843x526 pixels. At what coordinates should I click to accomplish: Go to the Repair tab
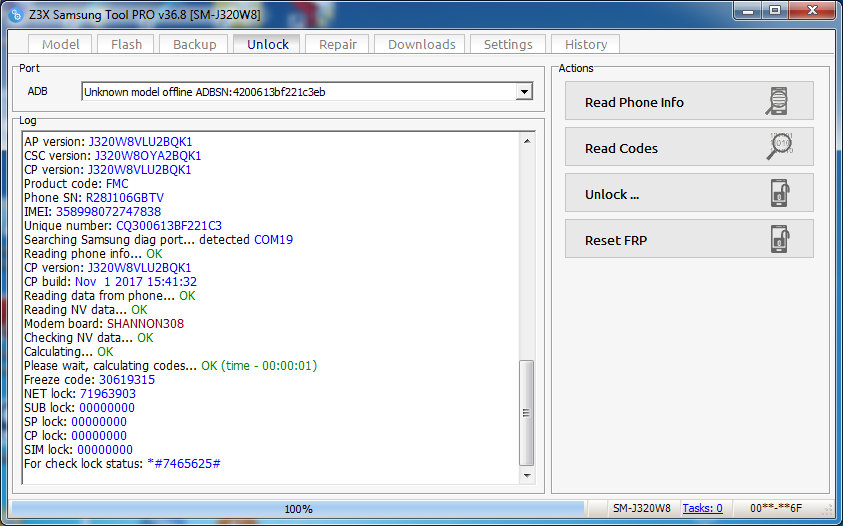pyautogui.click(x=338, y=44)
